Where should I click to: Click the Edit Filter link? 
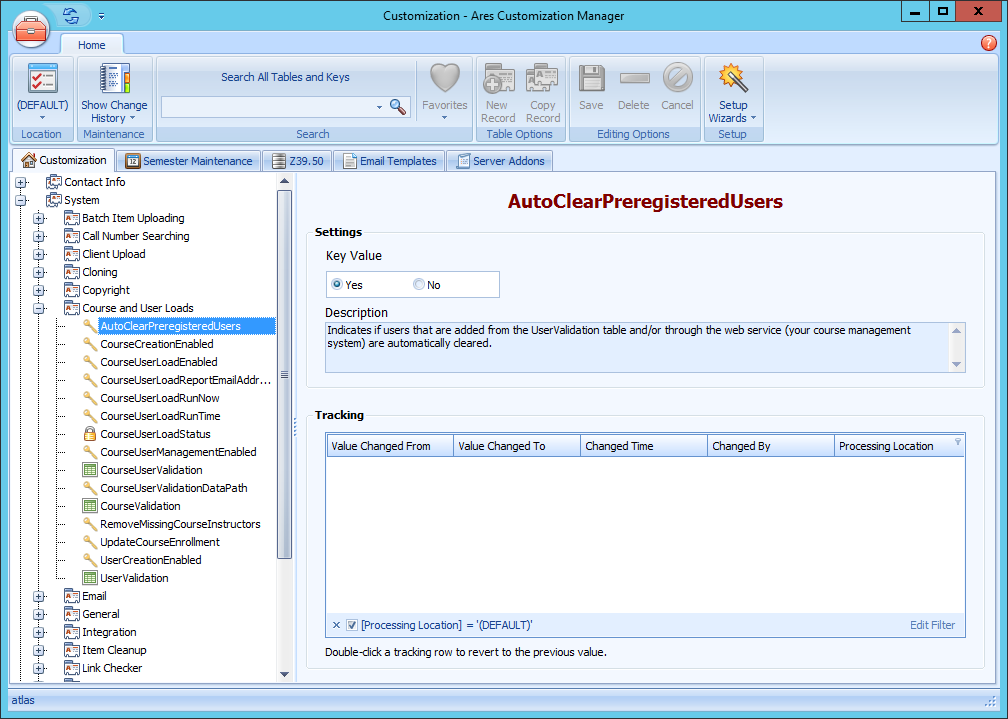click(x=931, y=625)
